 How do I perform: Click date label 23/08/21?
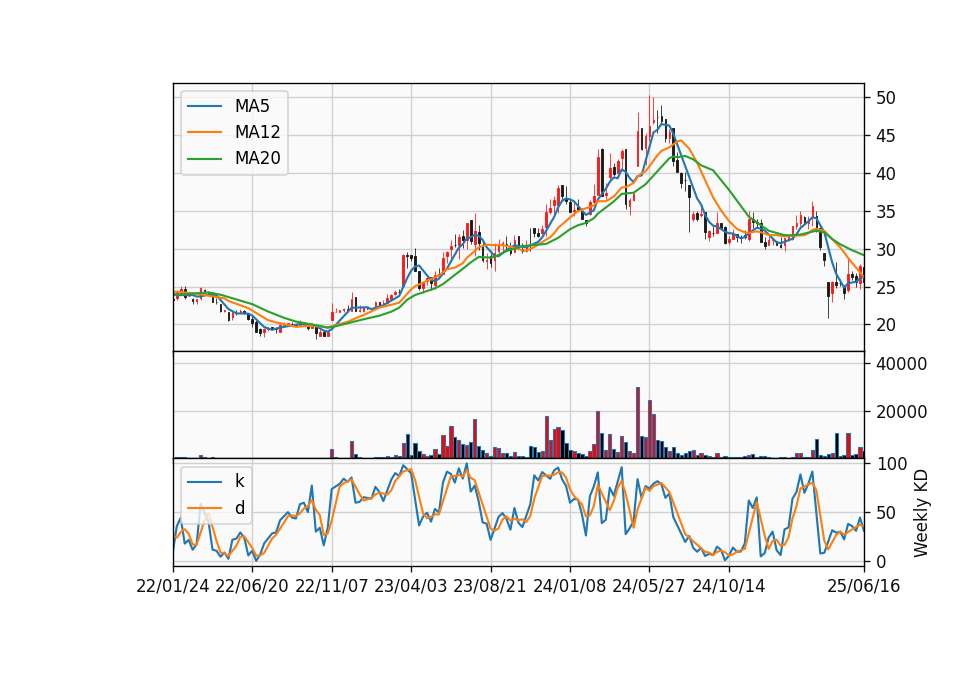click(490, 586)
